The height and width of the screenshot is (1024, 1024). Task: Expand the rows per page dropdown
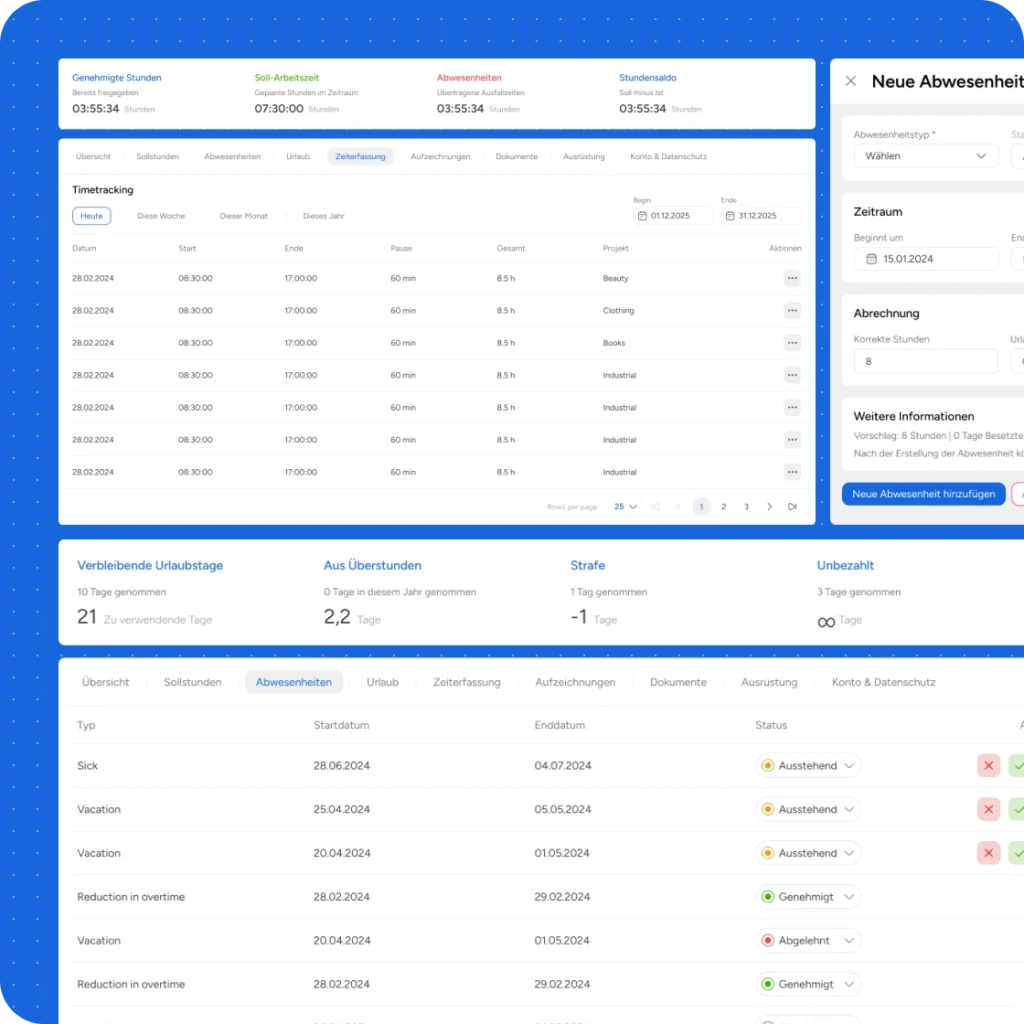[626, 507]
